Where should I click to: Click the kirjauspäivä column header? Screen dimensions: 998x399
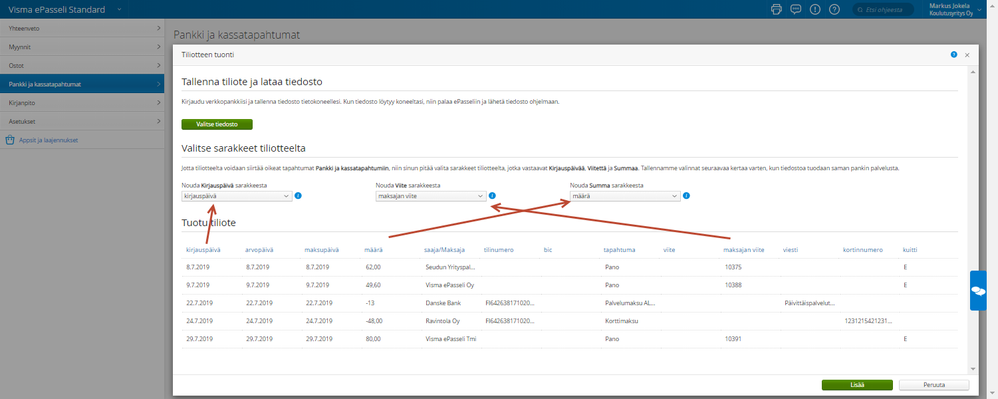(x=202, y=249)
